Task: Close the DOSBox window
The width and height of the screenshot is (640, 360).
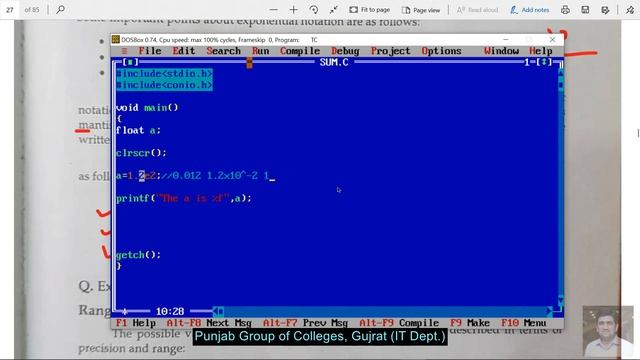Action: 552,40
